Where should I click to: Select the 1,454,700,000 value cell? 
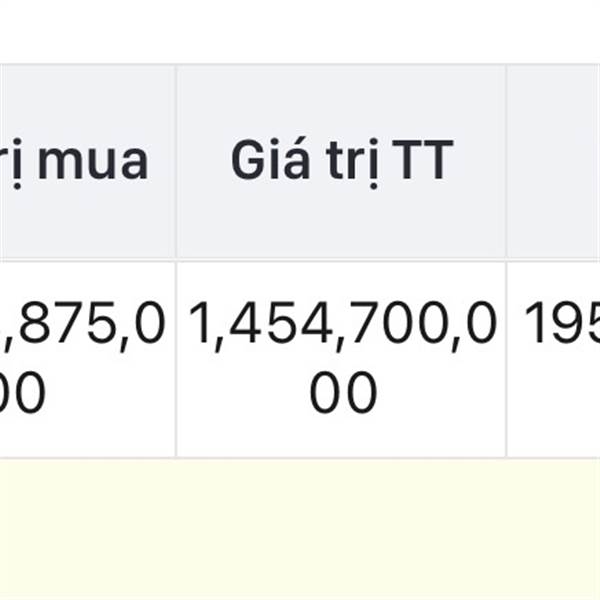point(341,359)
